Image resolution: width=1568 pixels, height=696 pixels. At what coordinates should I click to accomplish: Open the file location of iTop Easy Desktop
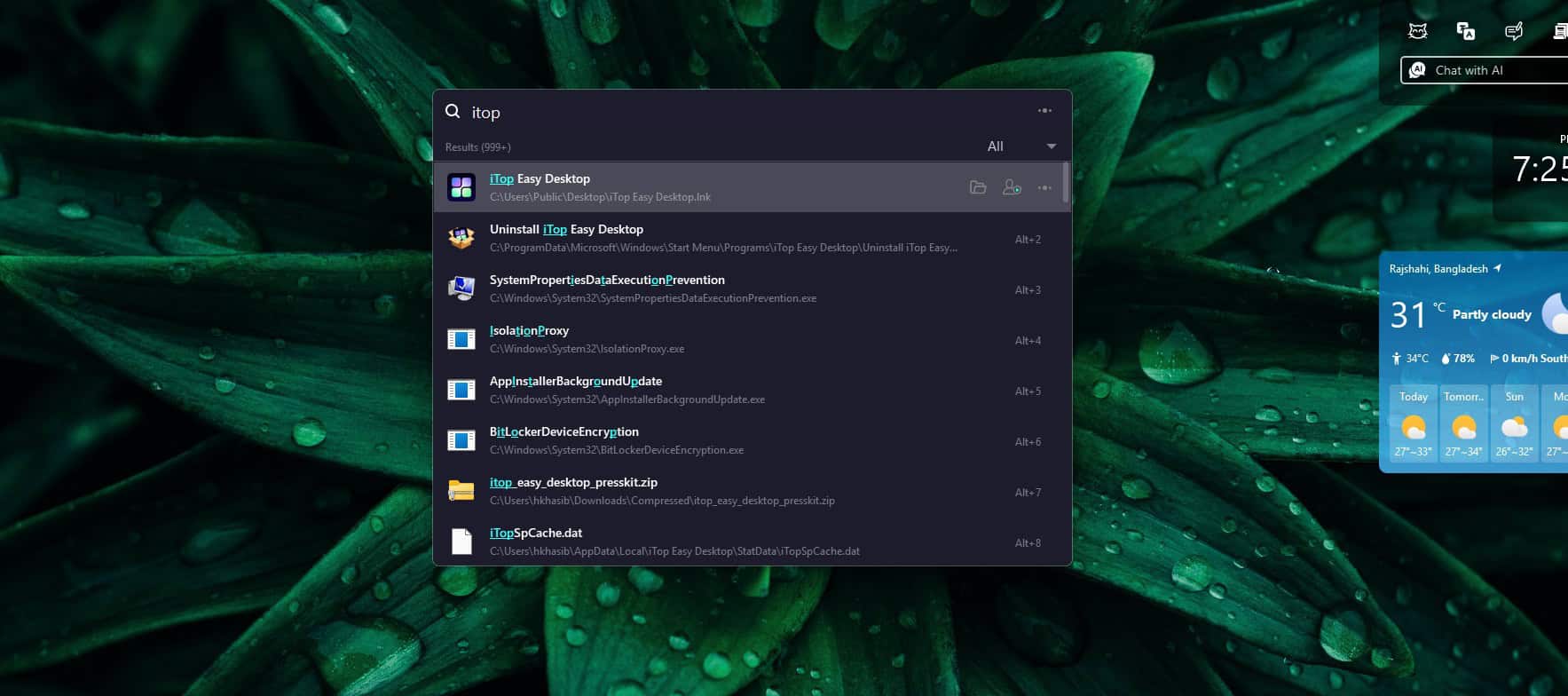(x=978, y=187)
